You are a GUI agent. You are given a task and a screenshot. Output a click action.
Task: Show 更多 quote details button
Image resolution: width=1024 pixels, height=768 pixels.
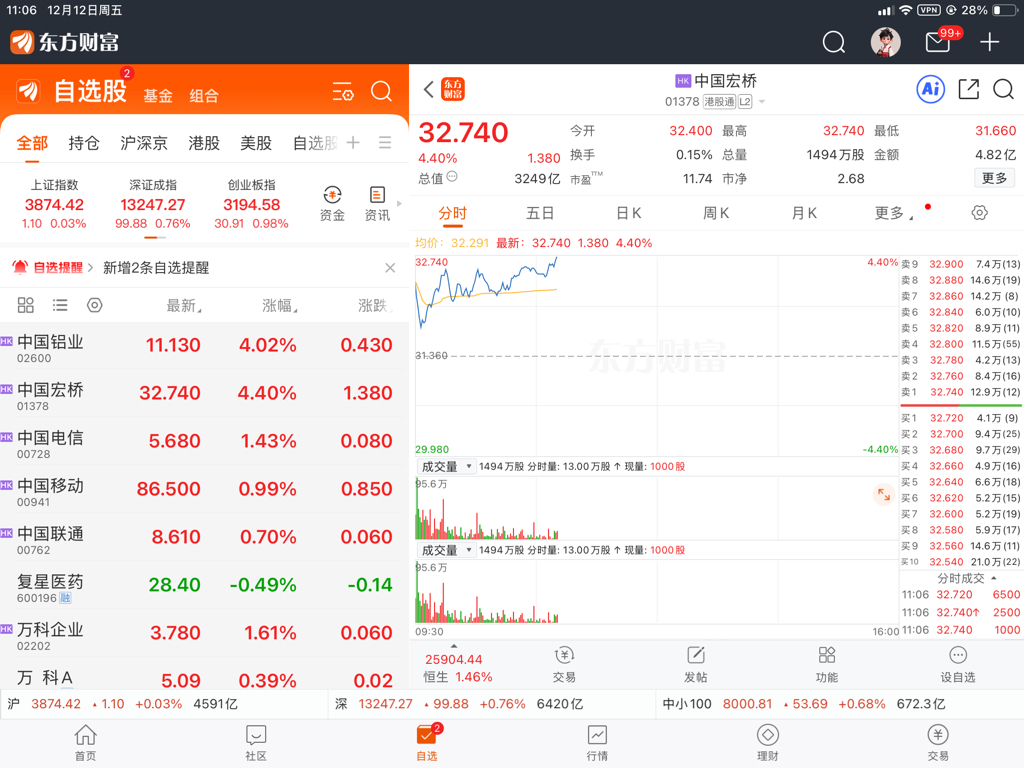coord(994,178)
